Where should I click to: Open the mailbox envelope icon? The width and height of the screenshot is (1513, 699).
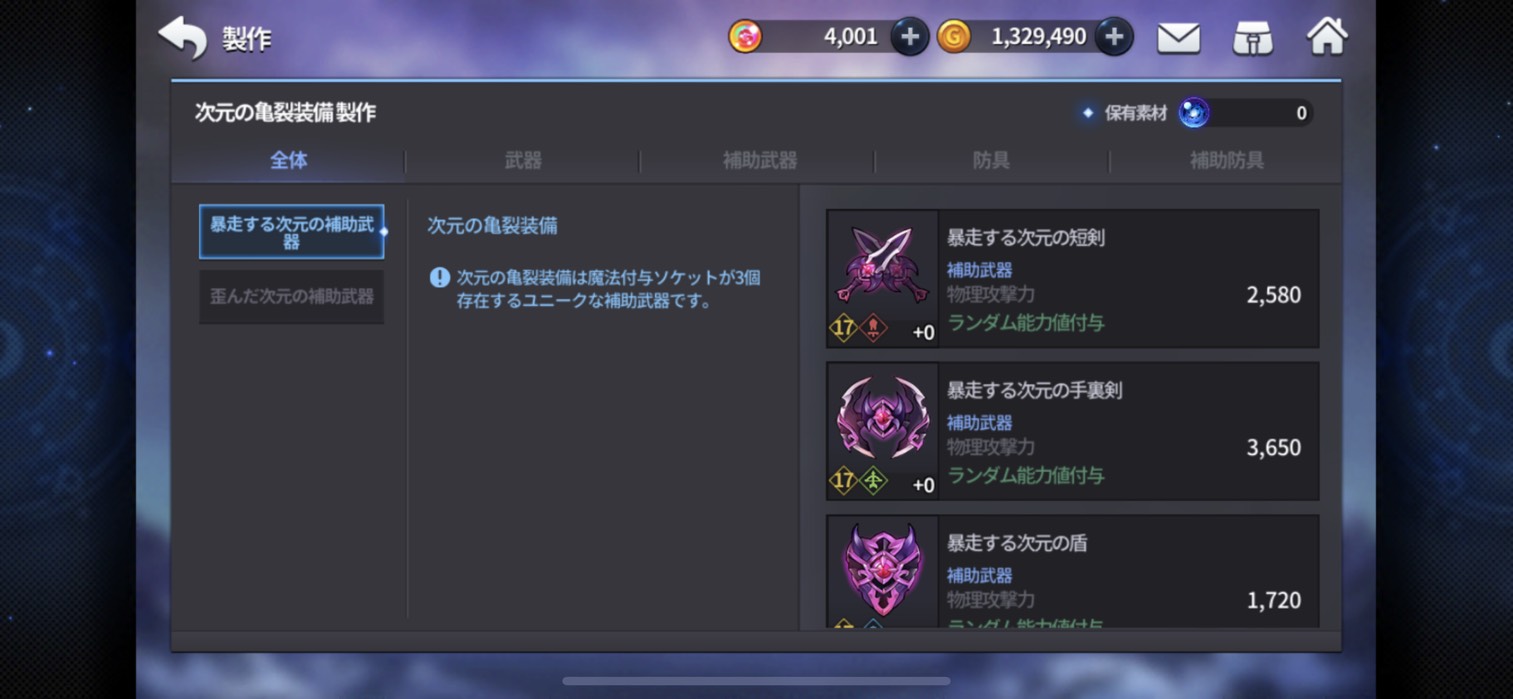(x=1179, y=38)
